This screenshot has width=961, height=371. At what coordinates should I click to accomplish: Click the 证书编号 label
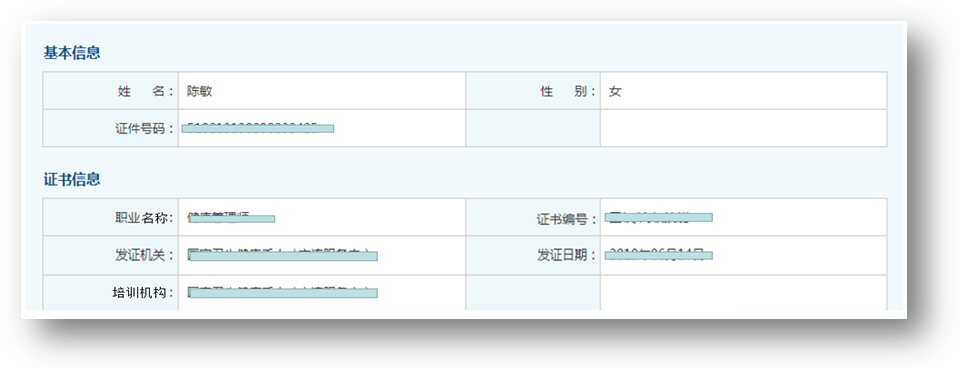click(567, 219)
